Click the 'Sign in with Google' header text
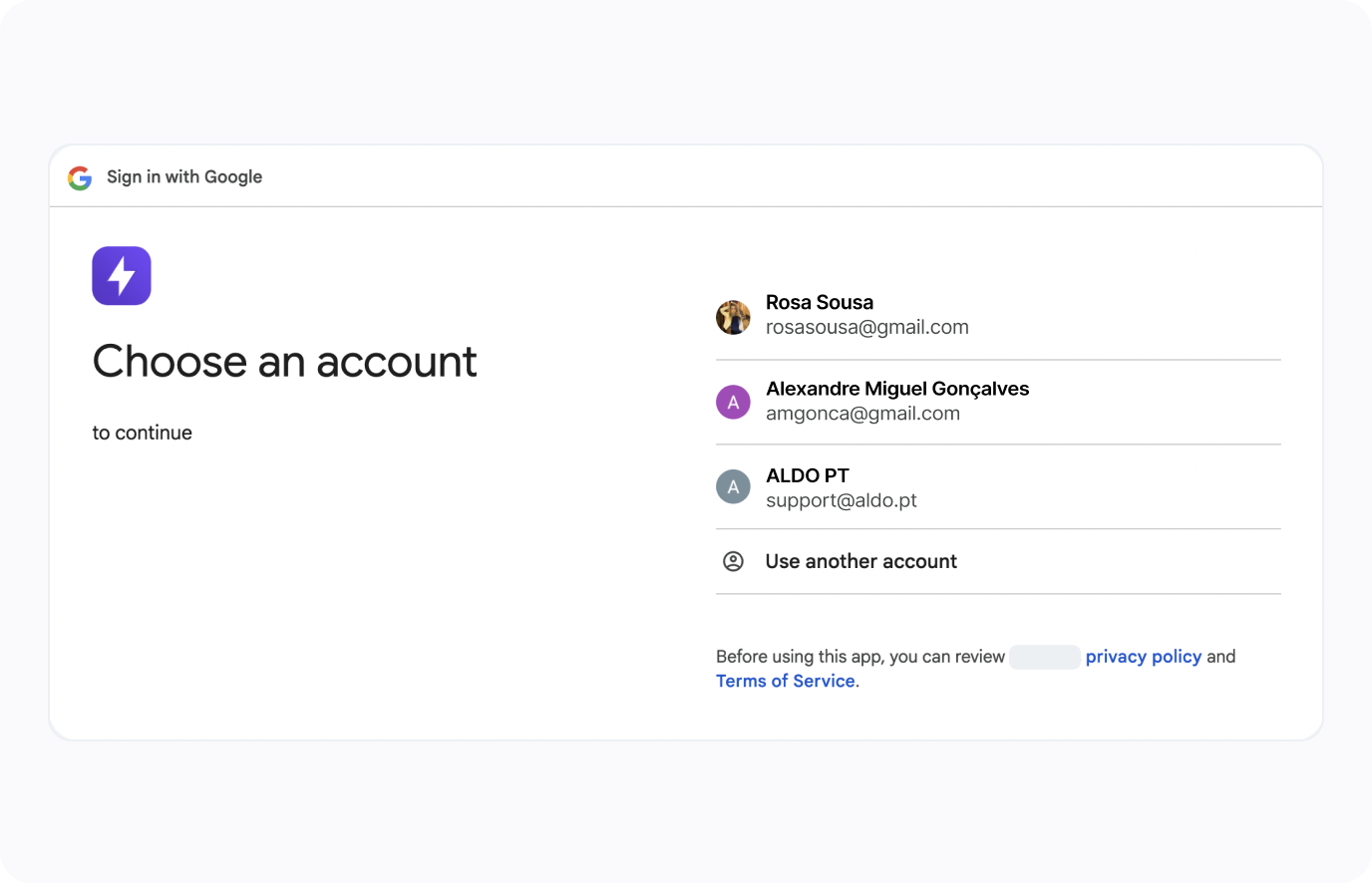 [x=184, y=176]
